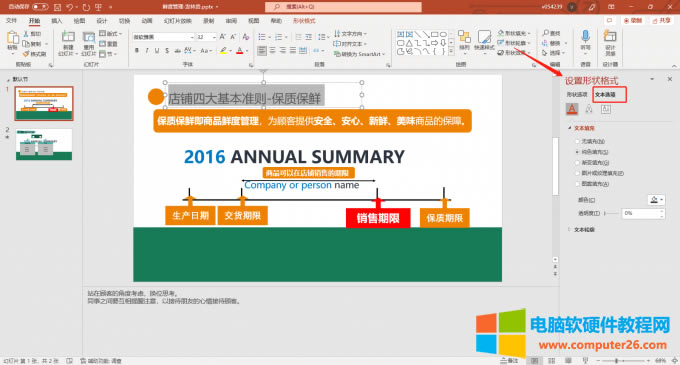Switch to the Insert ribbon tab

(56, 21)
